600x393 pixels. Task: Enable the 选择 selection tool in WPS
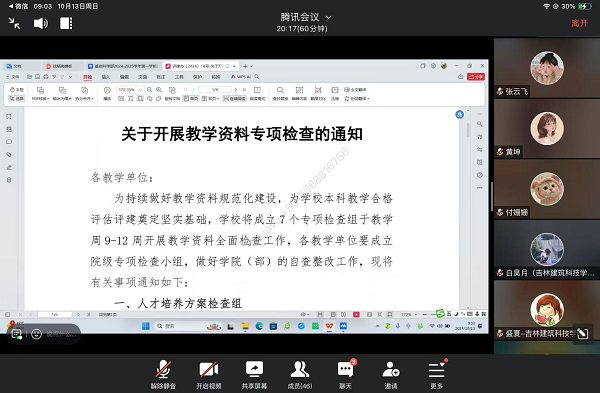(16, 98)
